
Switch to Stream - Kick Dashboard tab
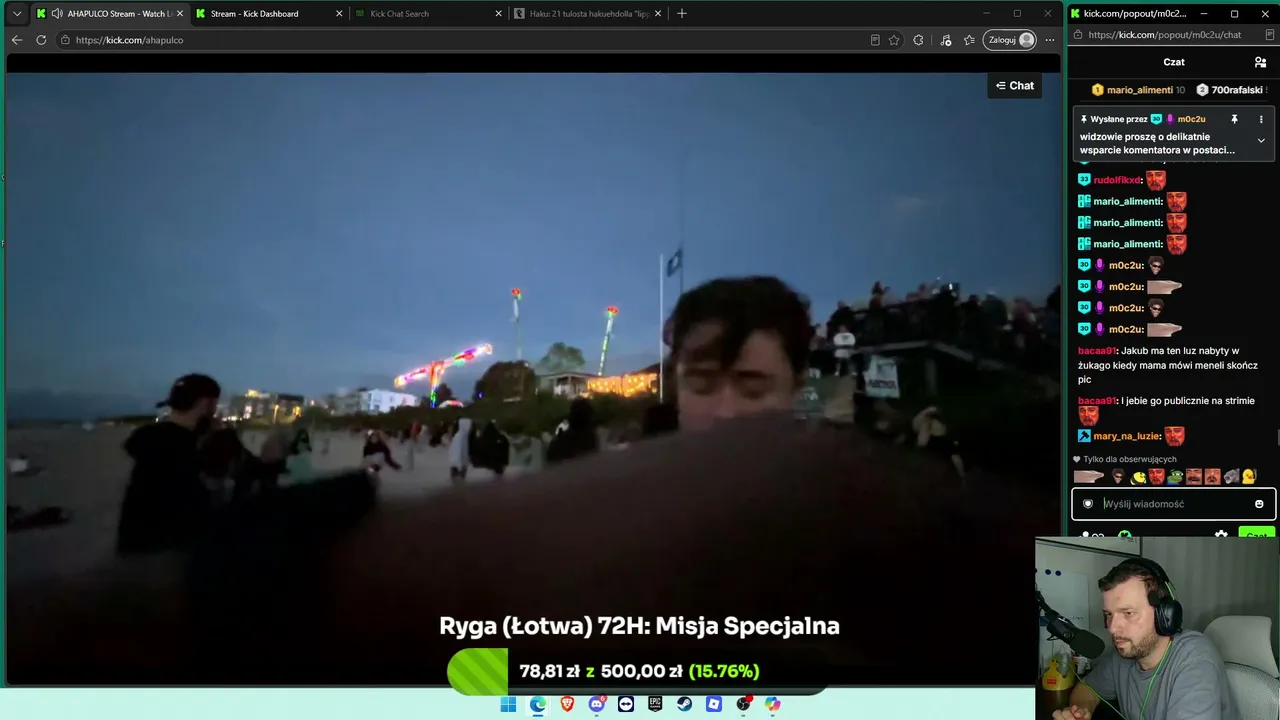pos(268,14)
